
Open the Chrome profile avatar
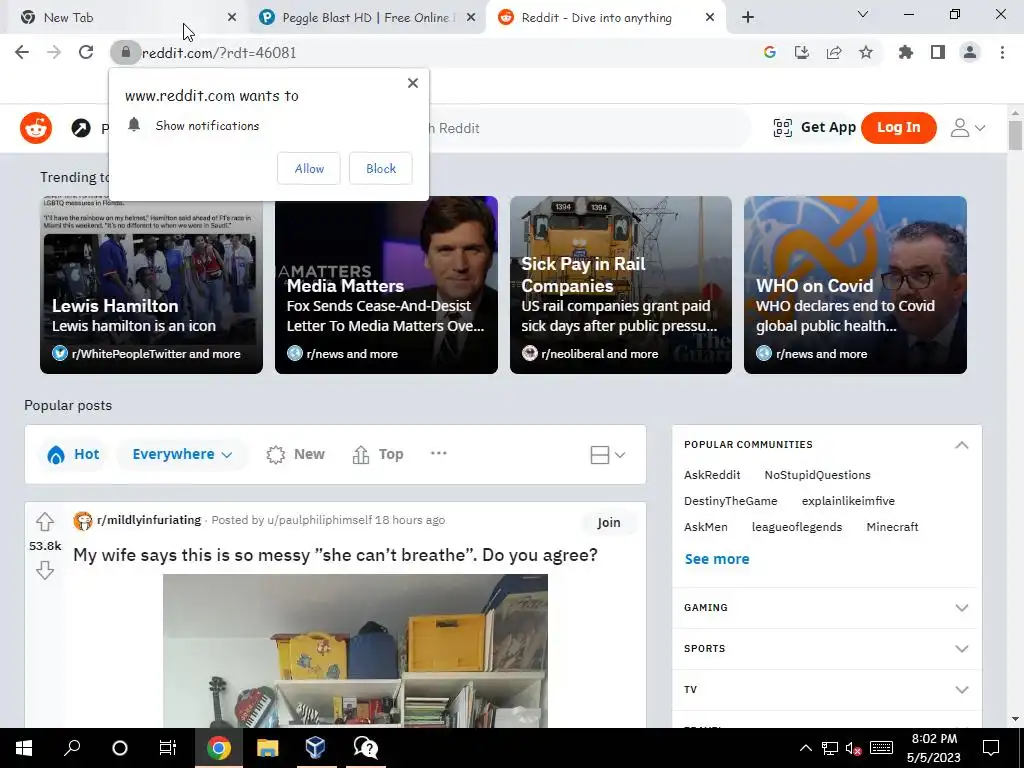970,52
